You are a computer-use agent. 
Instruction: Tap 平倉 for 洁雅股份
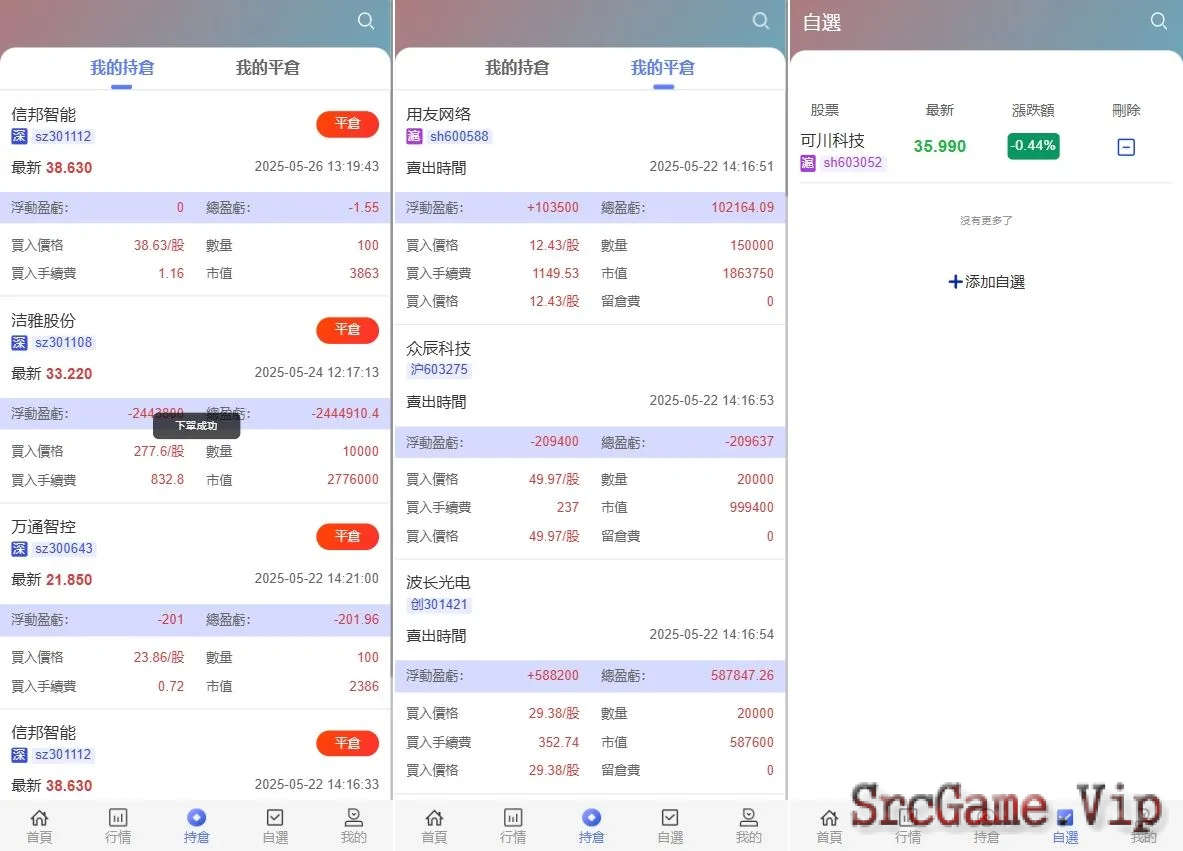pos(347,330)
